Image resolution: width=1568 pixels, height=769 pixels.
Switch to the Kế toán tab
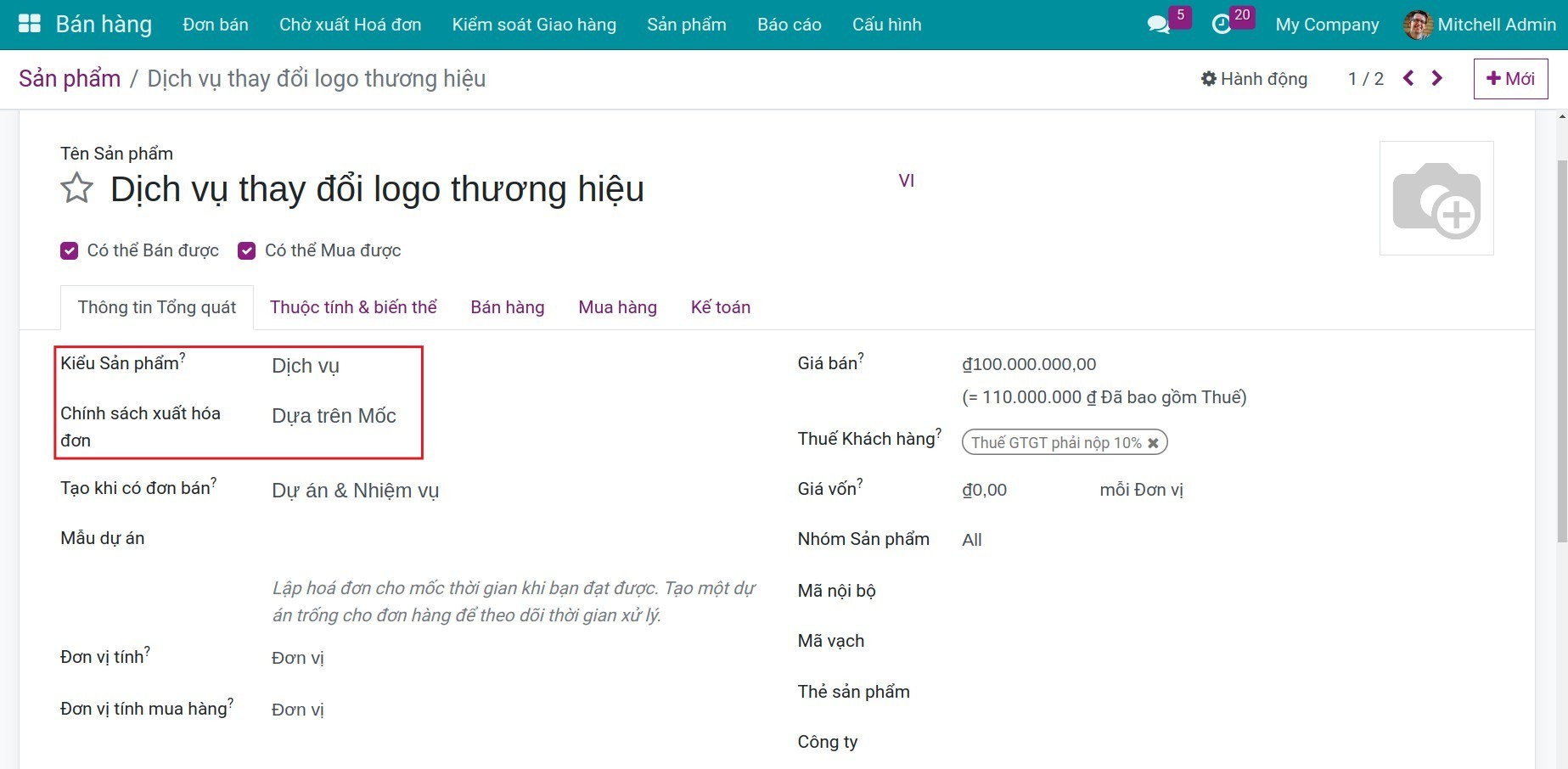tap(720, 306)
